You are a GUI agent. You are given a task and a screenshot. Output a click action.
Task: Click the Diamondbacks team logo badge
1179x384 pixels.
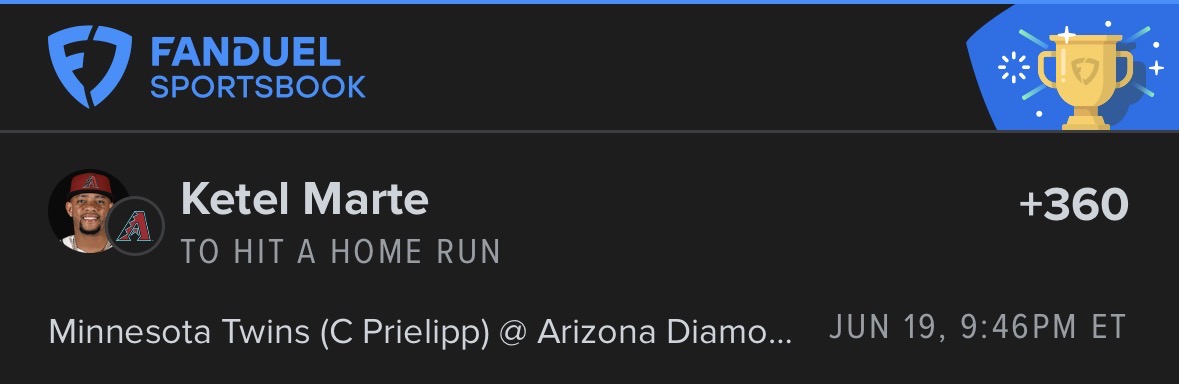point(135,225)
